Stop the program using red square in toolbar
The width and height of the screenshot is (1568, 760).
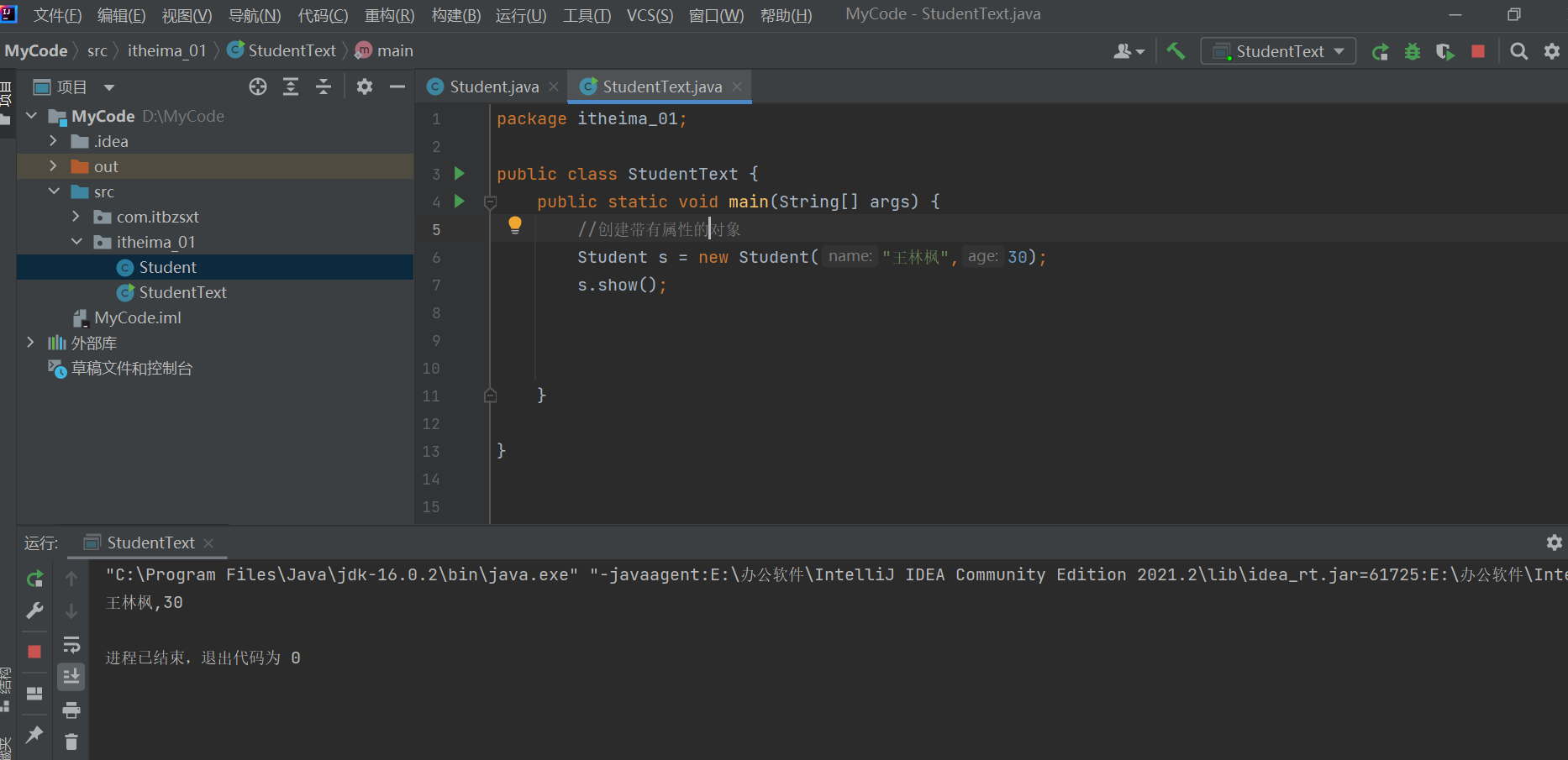1478,52
